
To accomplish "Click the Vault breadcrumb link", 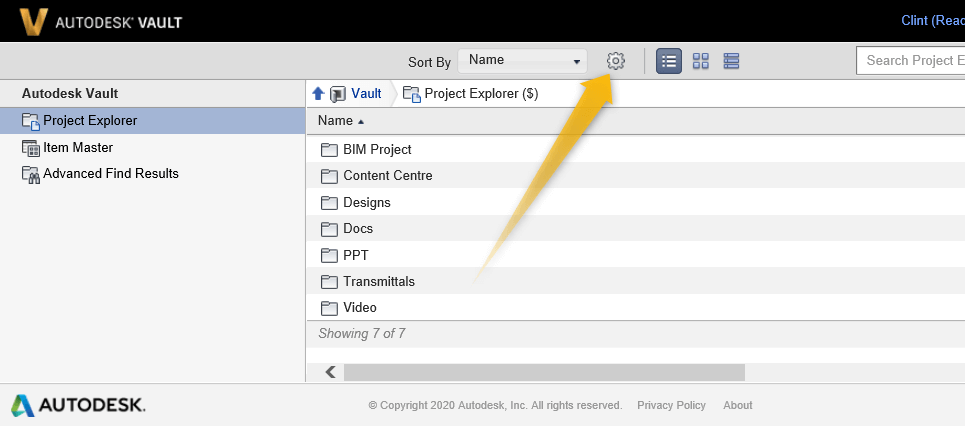I will [x=366, y=94].
